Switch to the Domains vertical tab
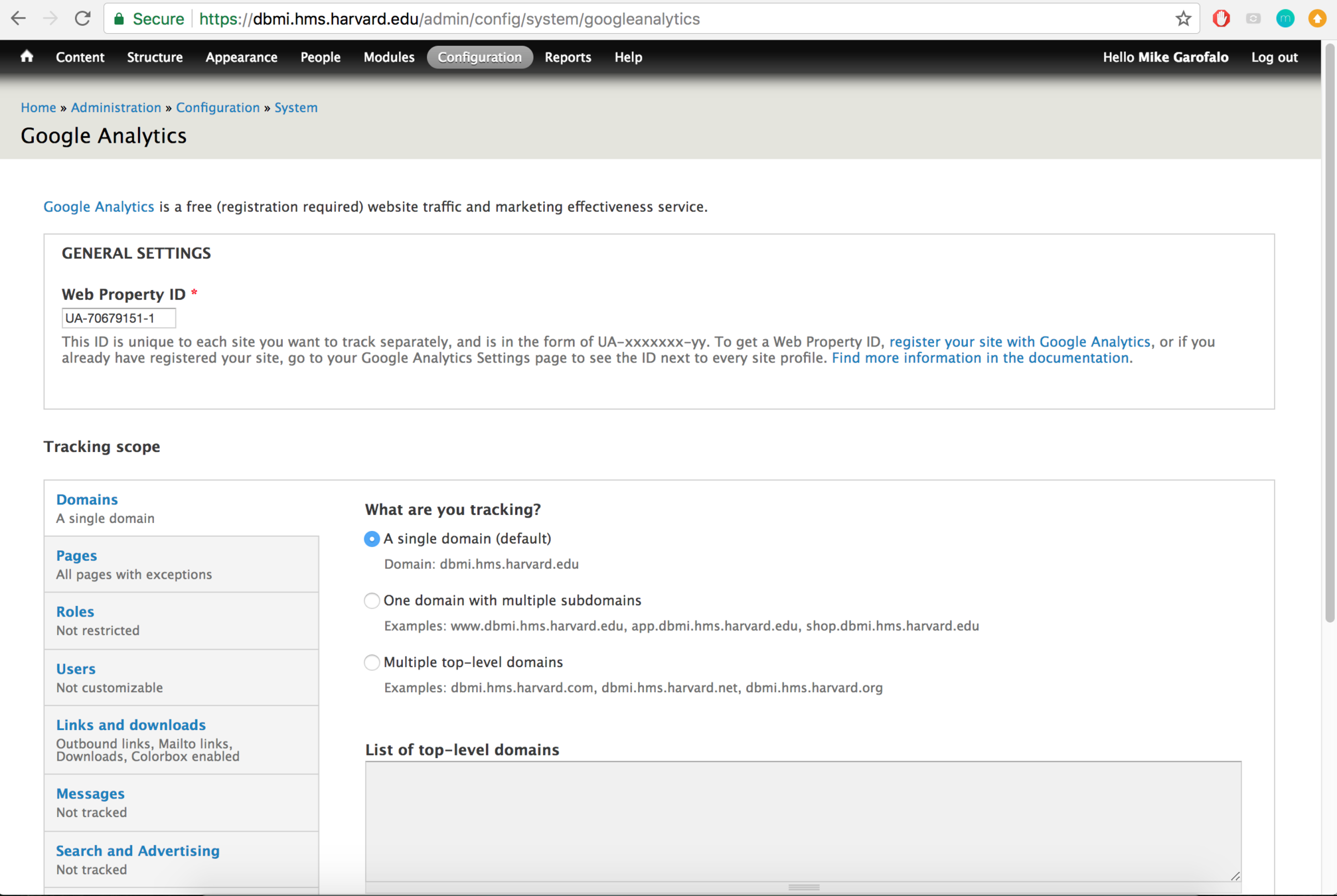The height and width of the screenshot is (896, 1337). 181,508
